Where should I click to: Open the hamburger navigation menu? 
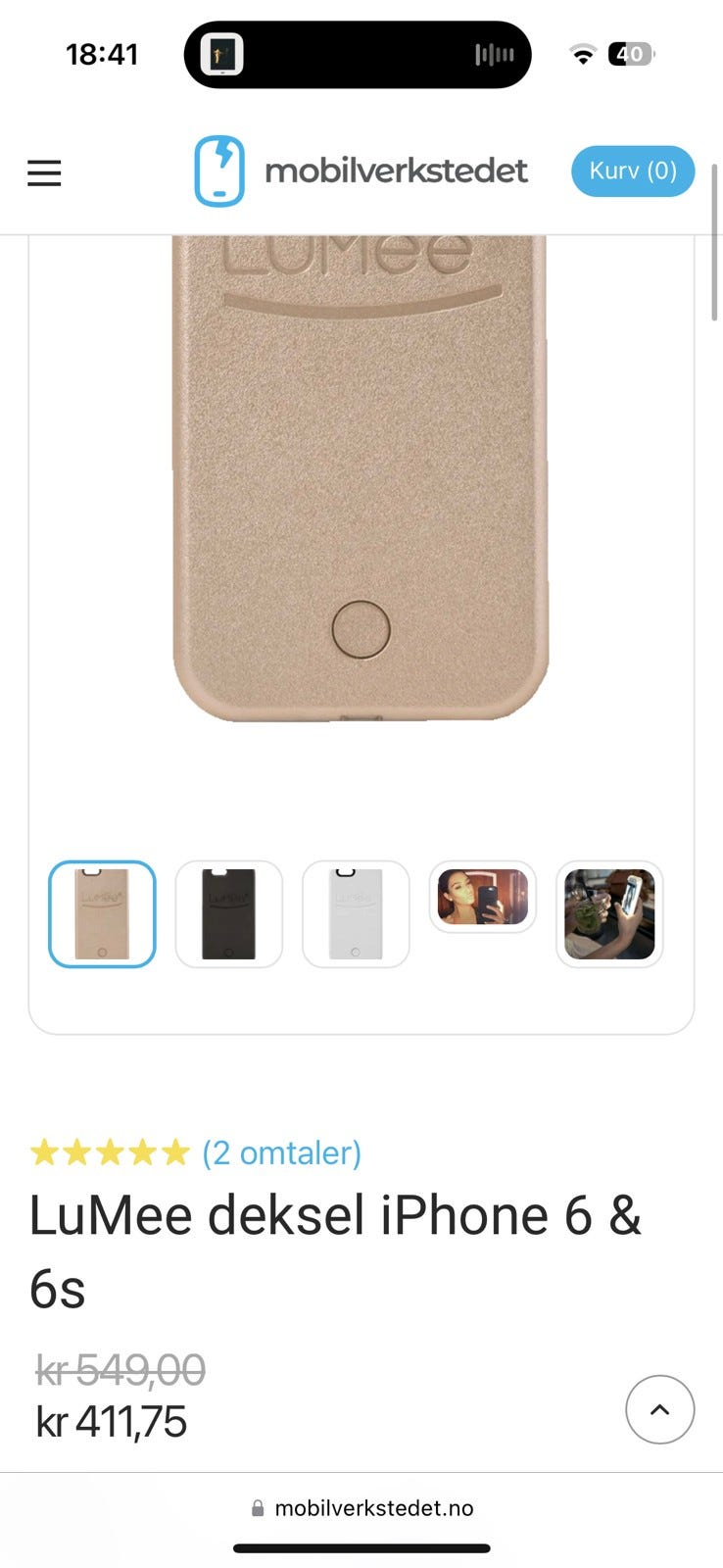tap(44, 173)
